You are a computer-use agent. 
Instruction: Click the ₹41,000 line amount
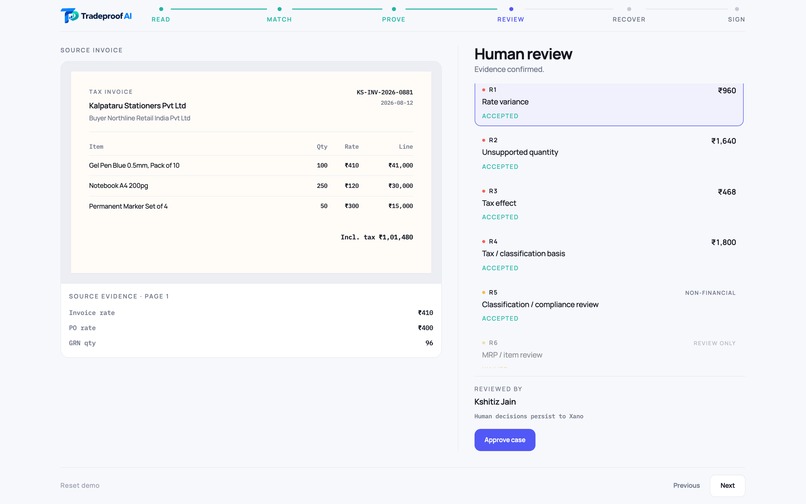pyautogui.click(x=400, y=166)
